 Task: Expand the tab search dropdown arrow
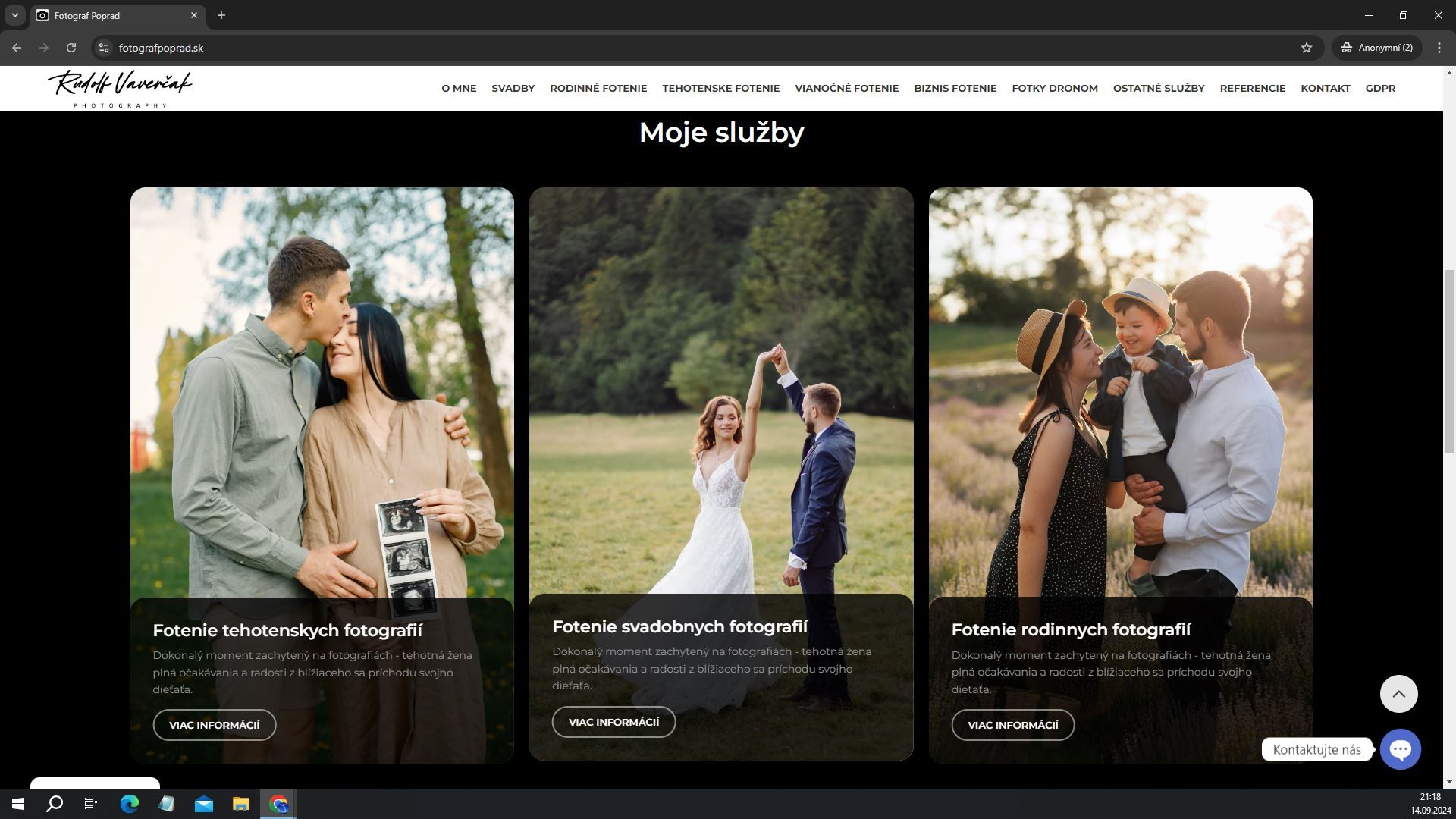[x=14, y=15]
